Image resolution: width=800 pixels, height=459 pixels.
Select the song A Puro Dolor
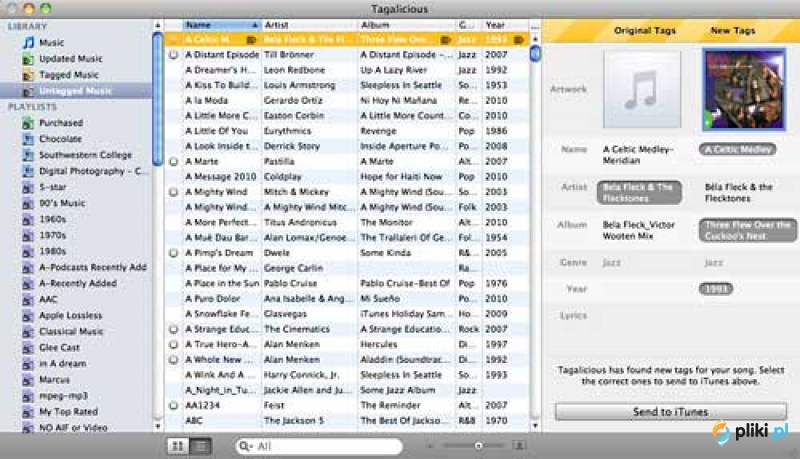[346, 298]
